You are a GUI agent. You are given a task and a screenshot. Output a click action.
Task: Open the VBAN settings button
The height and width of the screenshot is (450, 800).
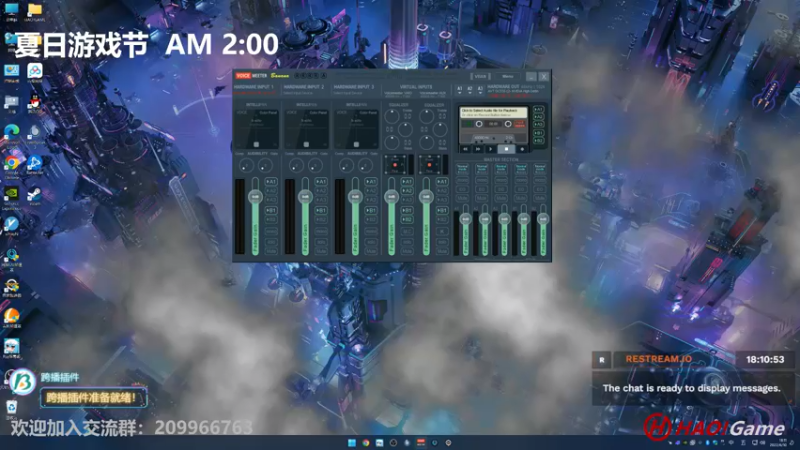[480, 77]
